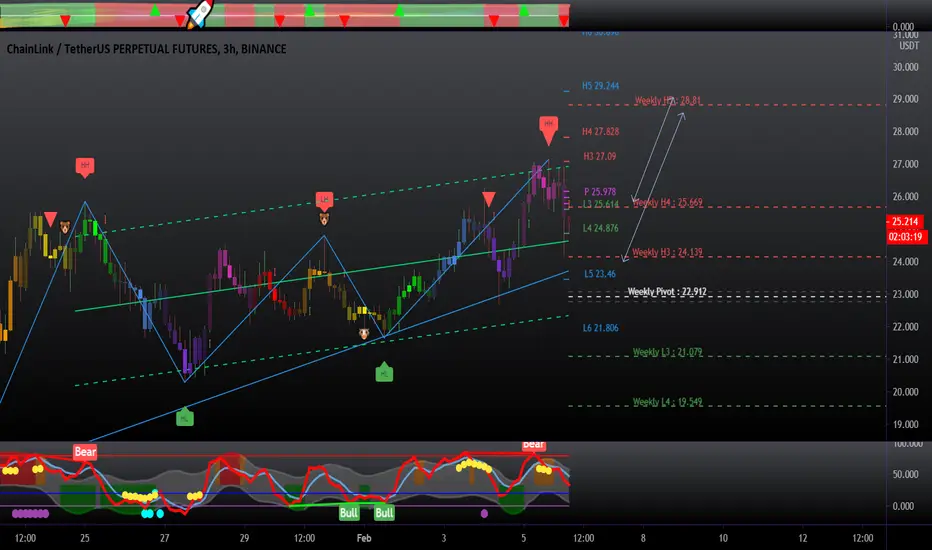Click the USDT currency label on the price axis
Viewport: 932px width, 550px height.
(909, 46)
